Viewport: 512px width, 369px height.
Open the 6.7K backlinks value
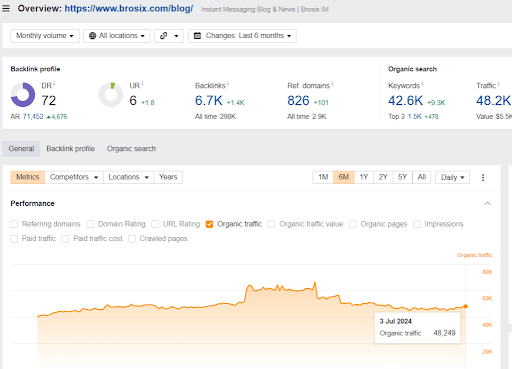[209, 101]
